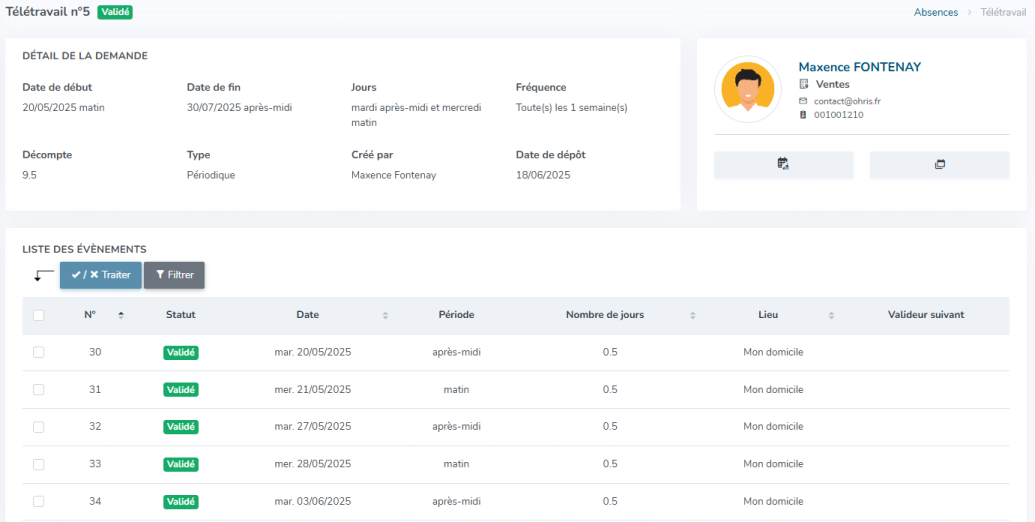1035x522 pixels.
Task: Go to Absences breadcrumb link
Action: click(935, 13)
